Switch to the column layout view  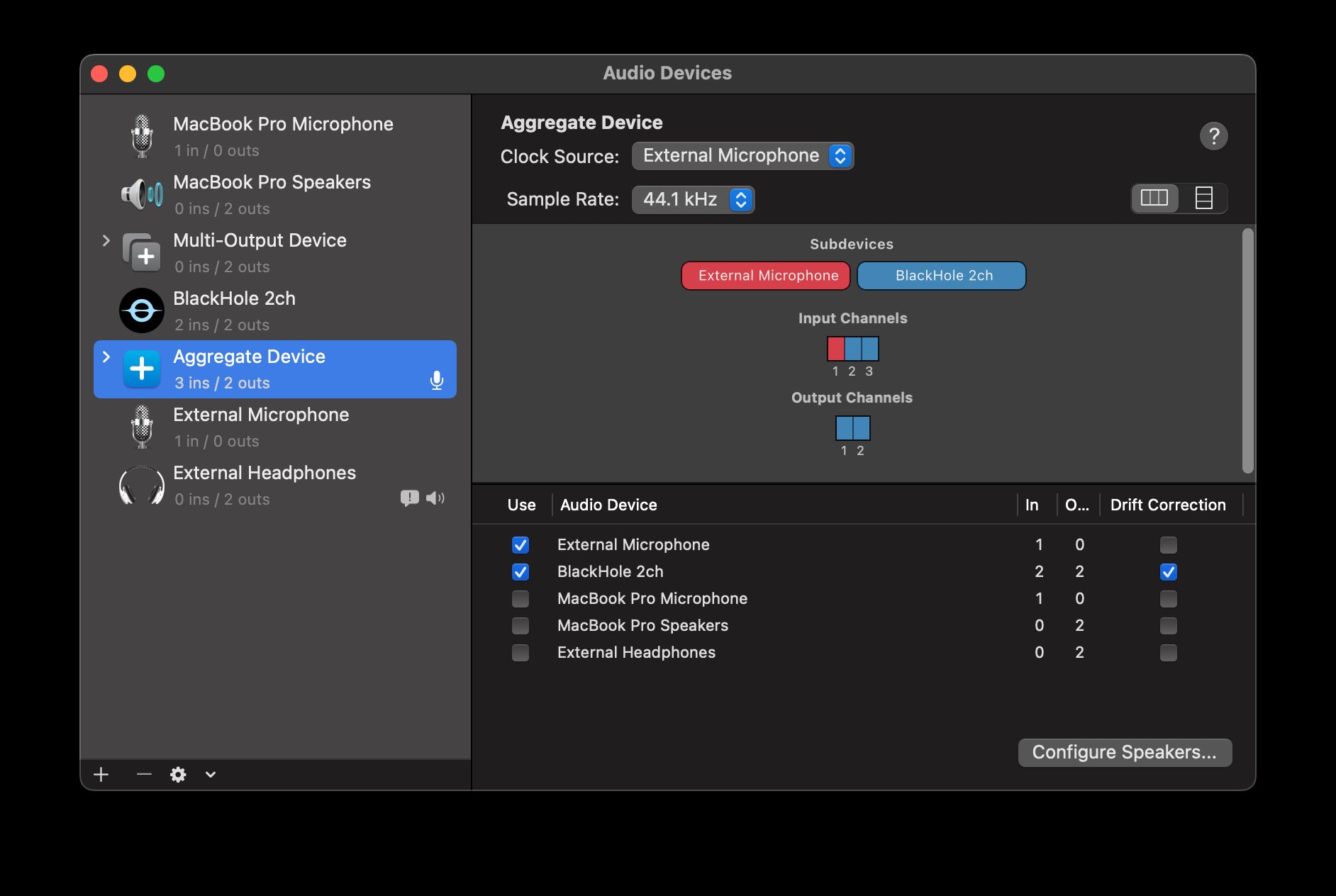coord(1154,198)
